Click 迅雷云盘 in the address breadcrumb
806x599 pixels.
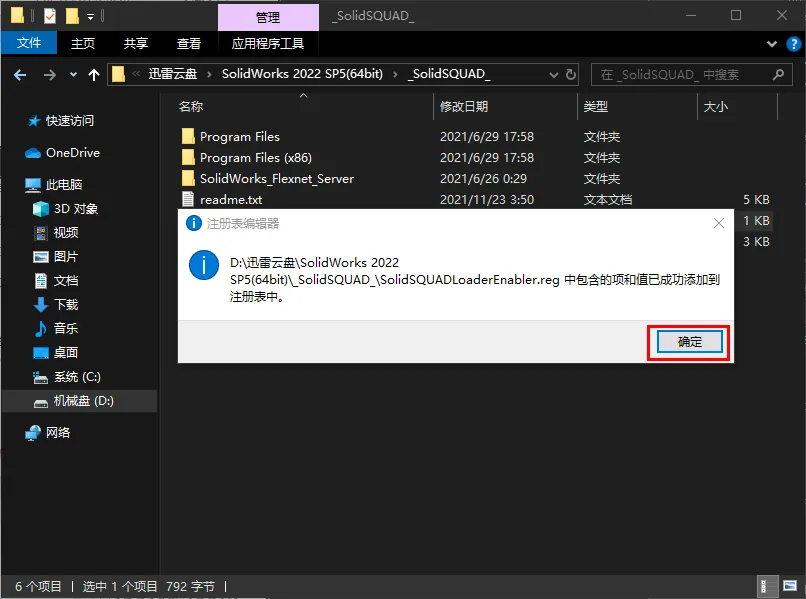173,74
